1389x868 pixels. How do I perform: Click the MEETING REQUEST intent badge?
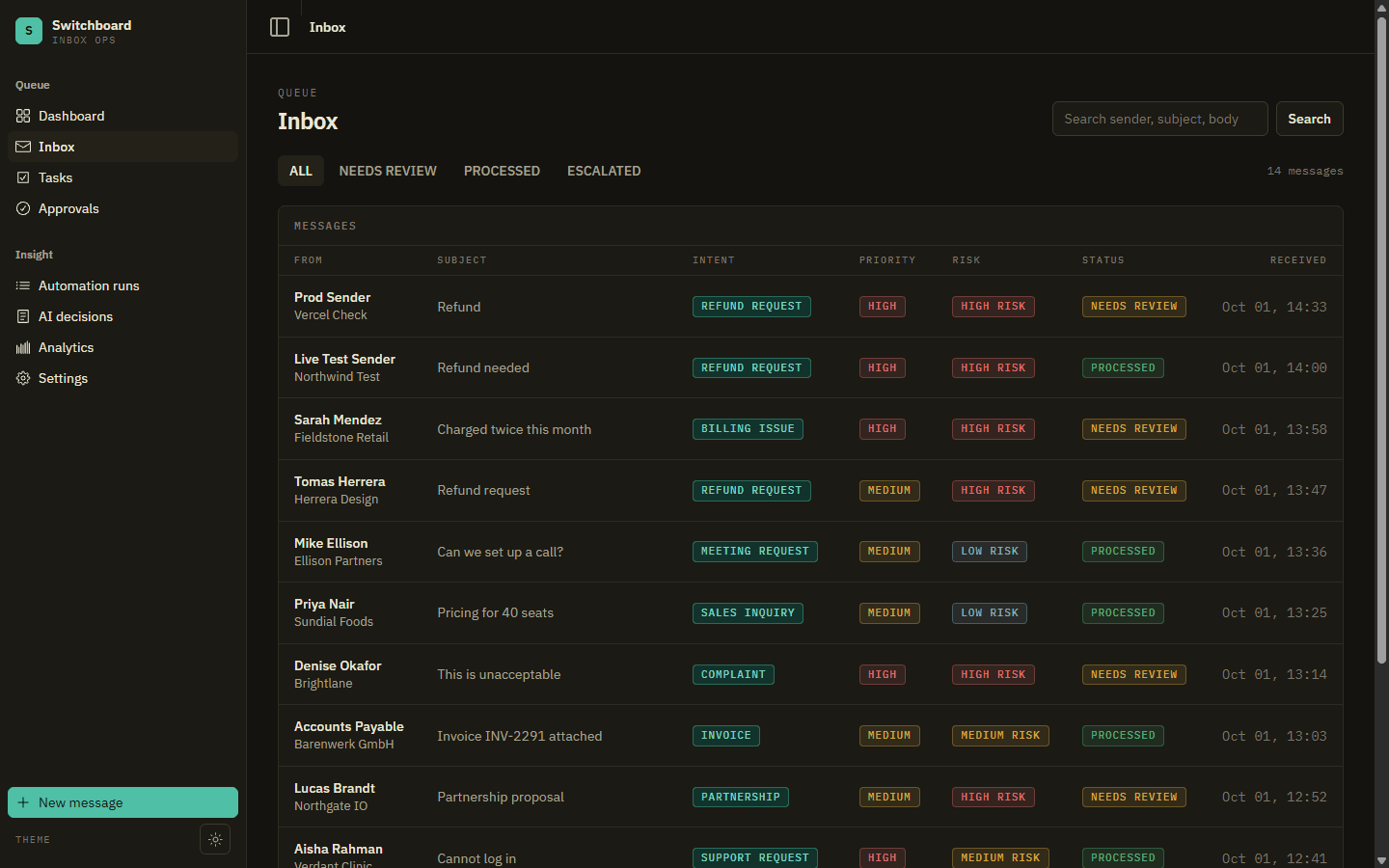[x=754, y=552]
